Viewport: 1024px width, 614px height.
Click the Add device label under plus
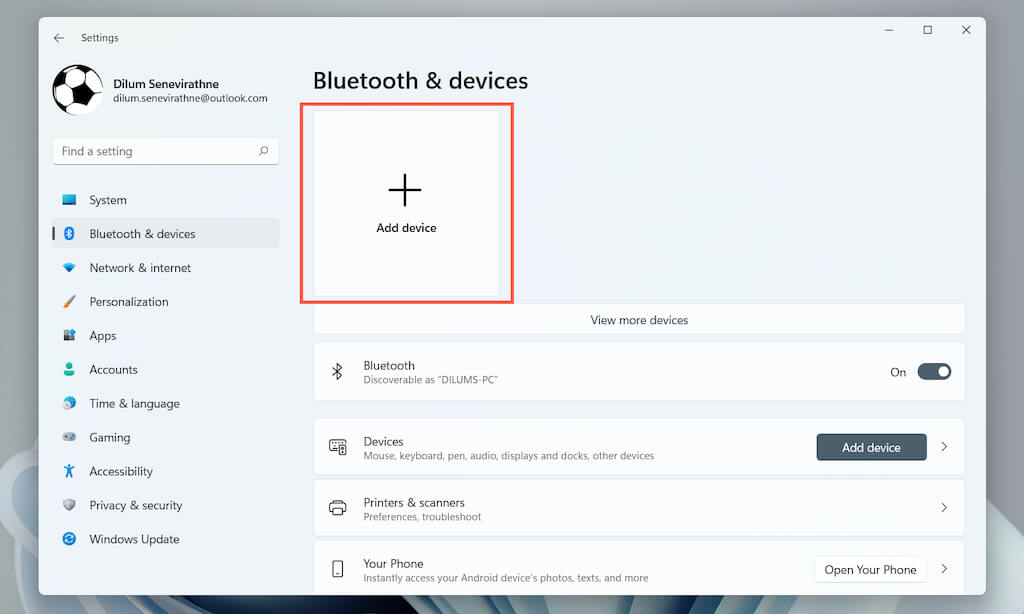click(406, 228)
